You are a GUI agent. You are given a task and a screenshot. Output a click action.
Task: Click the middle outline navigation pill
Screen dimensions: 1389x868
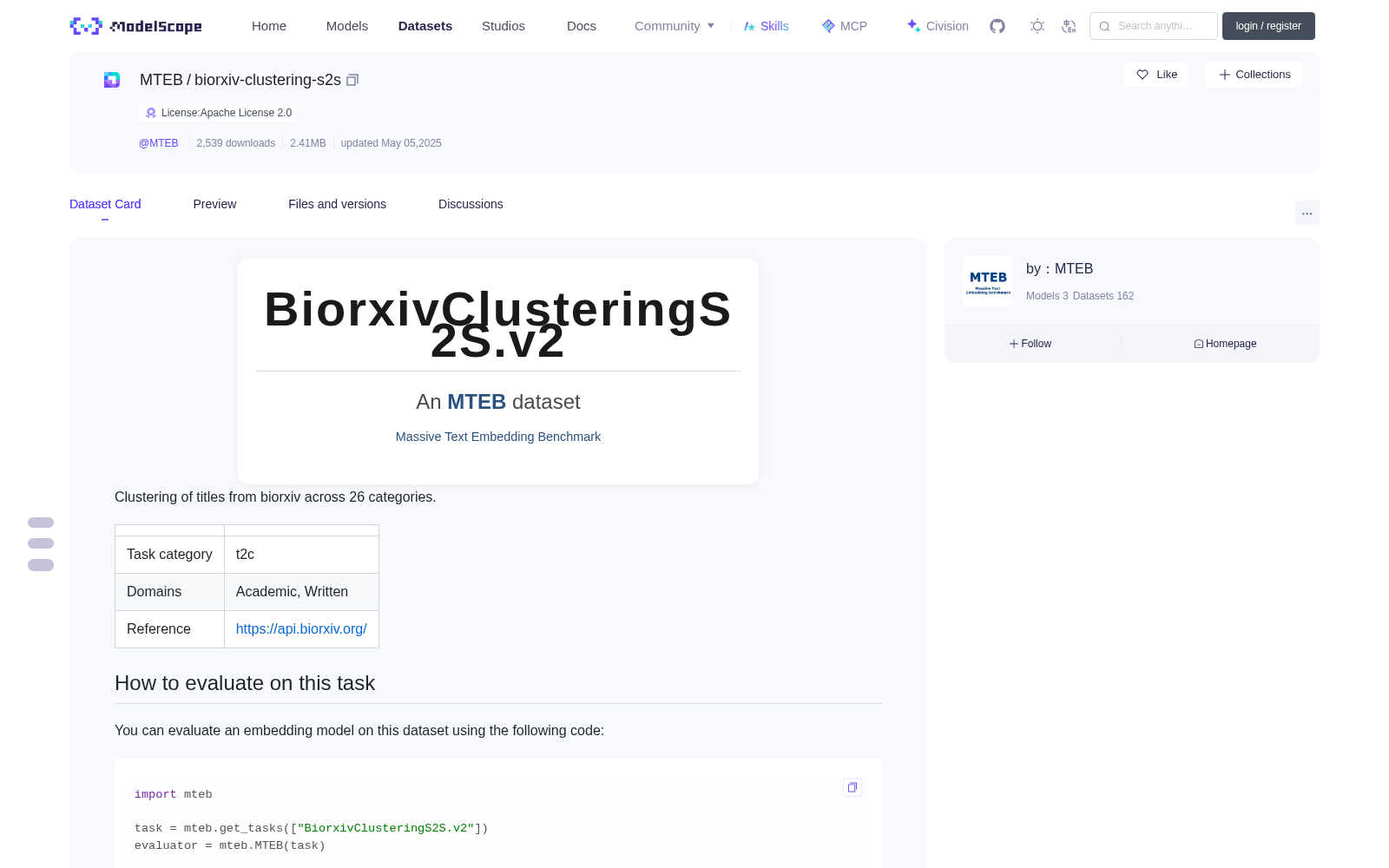point(41,543)
